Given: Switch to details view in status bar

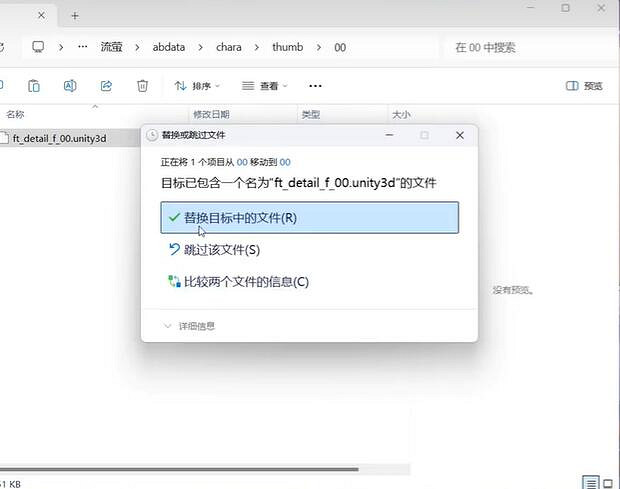Looking at the screenshot, I should [590, 482].
